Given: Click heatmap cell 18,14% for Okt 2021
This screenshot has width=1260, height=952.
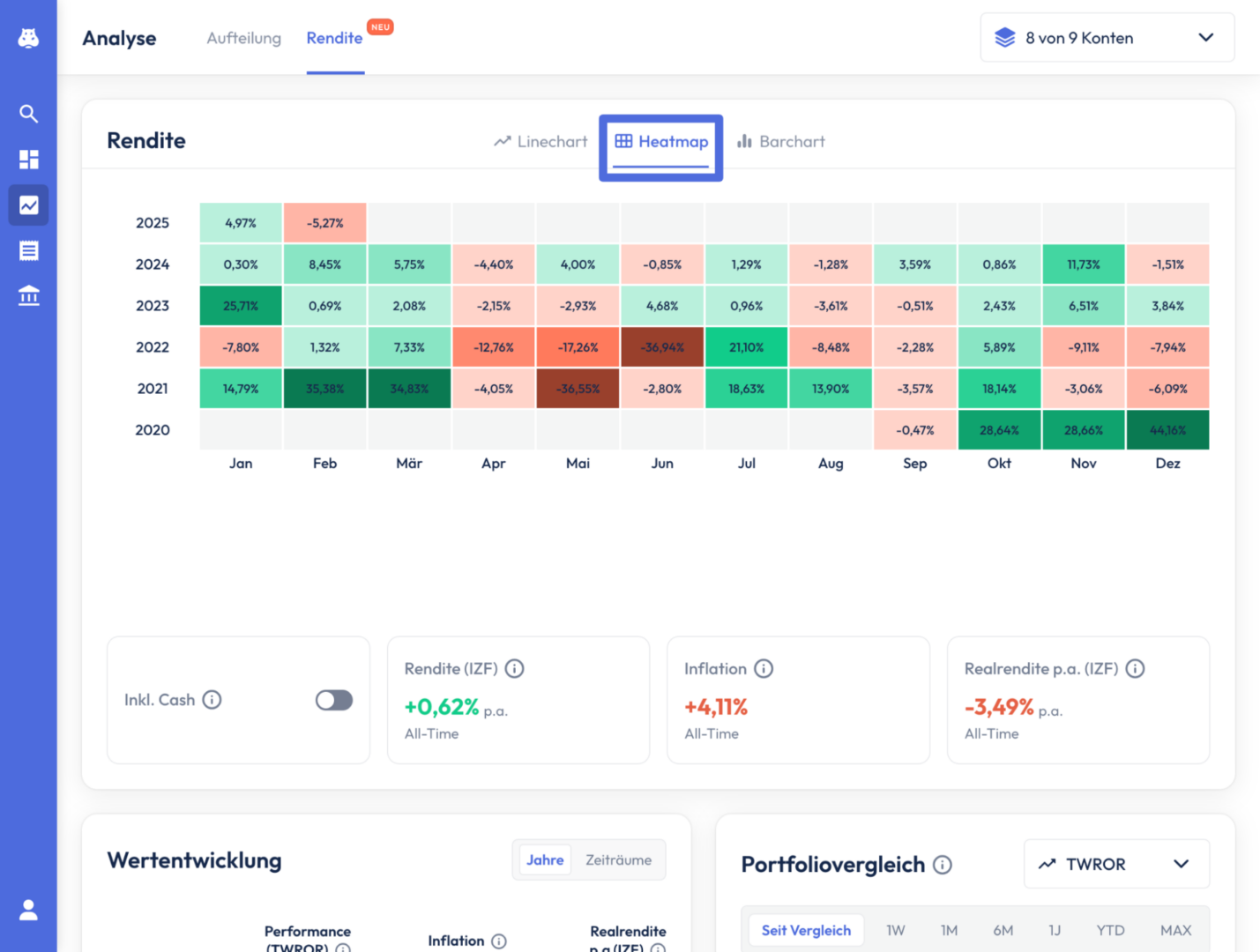Looking at the screenshot, I should click(1000, 389).
